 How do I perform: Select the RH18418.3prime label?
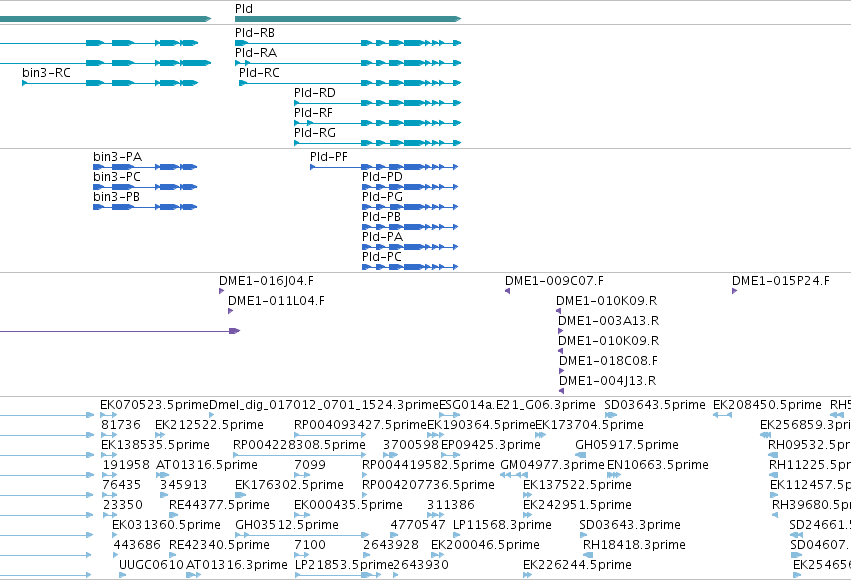pos(634,546)
